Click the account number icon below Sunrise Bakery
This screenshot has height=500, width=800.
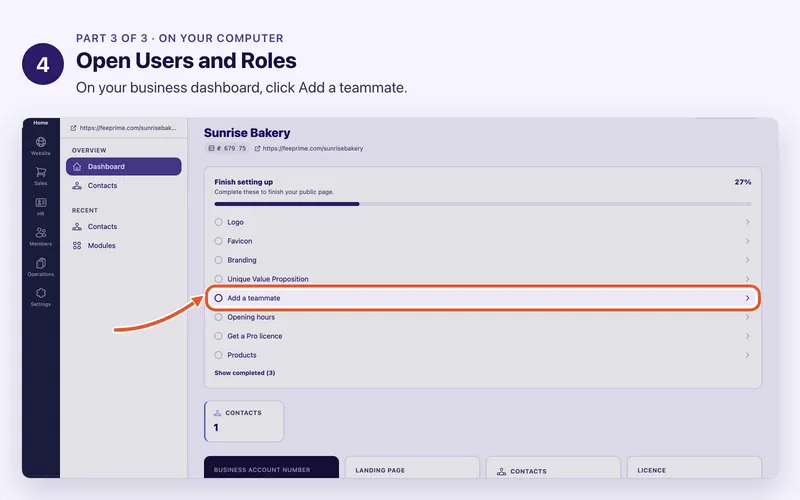click(x=211, y=148)
